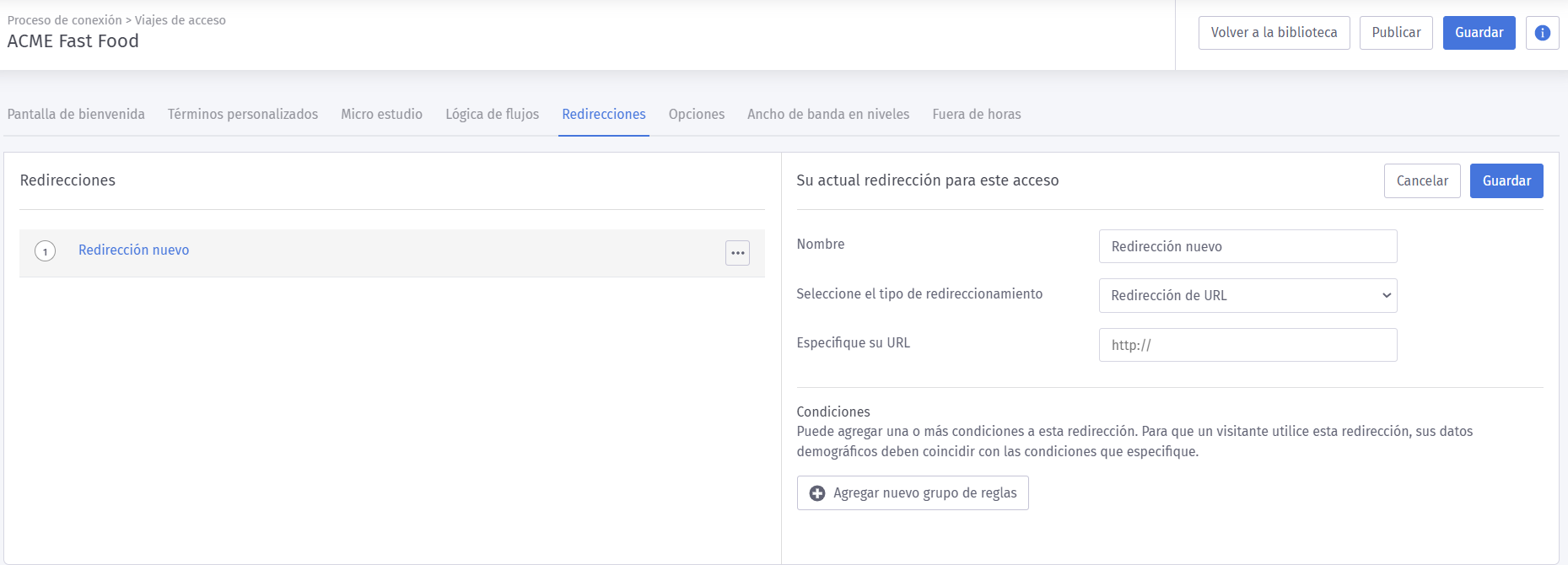Screen dimensions: 1568x565
Task: Cancel the redirect edit
Action: [x=1422, y=181]
